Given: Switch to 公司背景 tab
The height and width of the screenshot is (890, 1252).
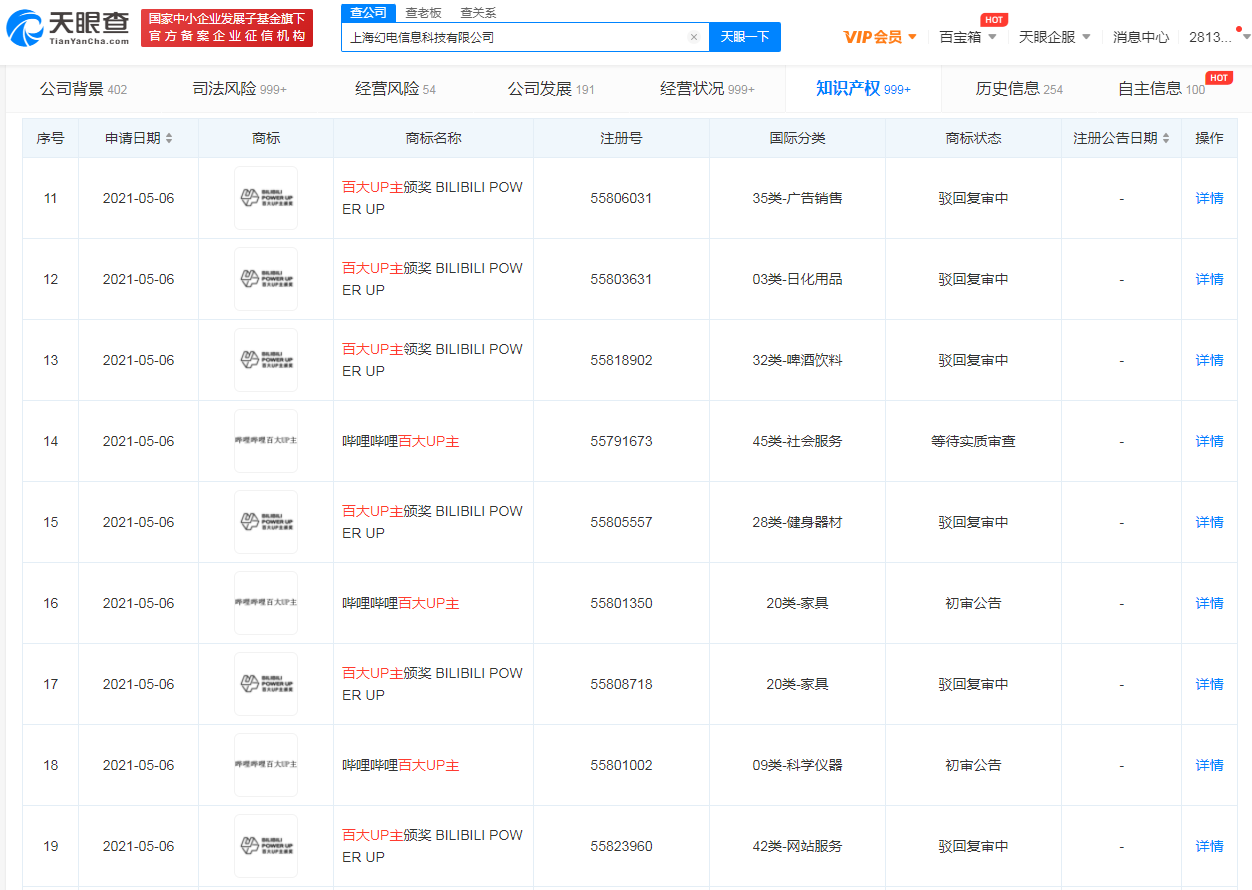Looking at the screenshot, I should 83,89.
